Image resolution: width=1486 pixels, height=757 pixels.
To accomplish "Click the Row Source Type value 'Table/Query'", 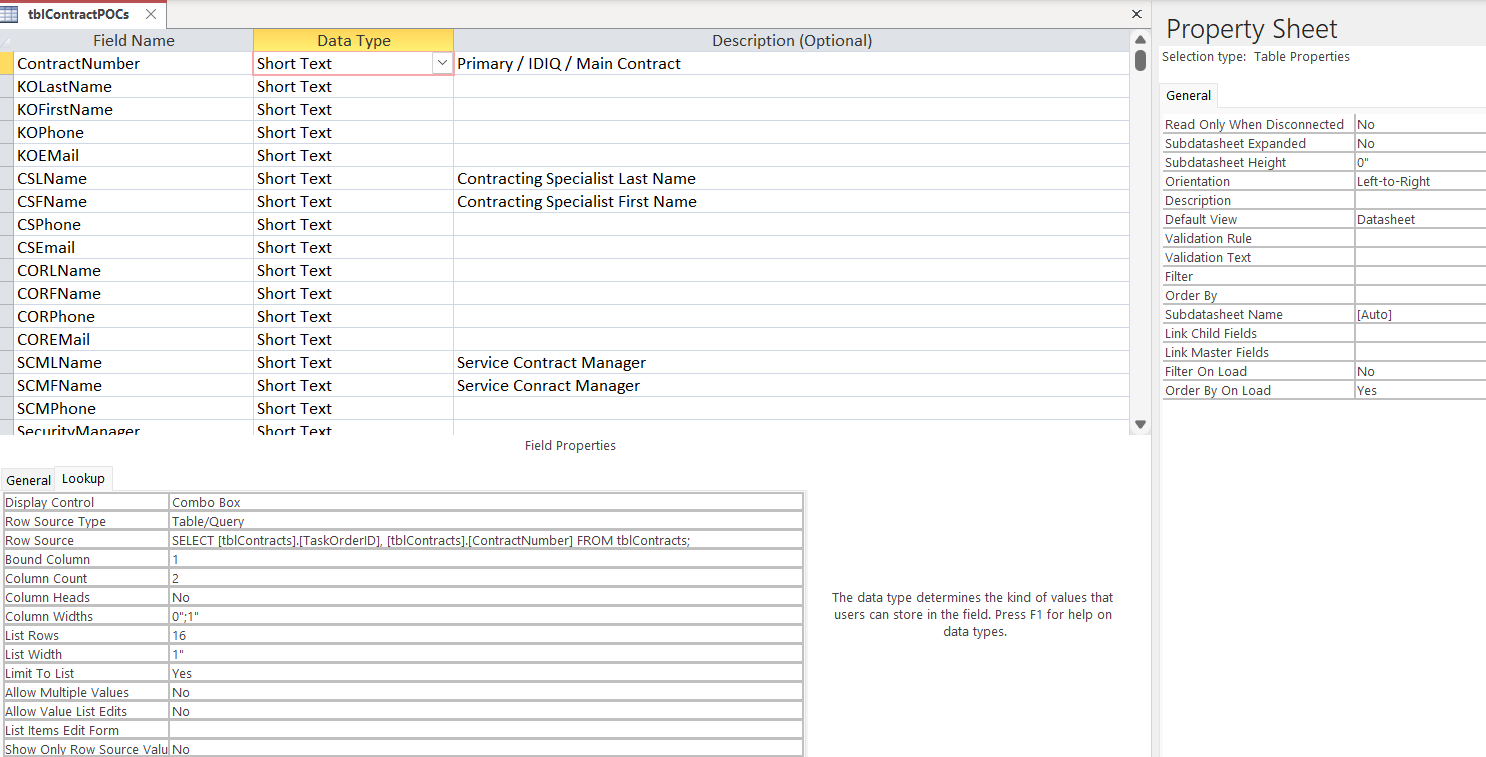I will [486, 522].
